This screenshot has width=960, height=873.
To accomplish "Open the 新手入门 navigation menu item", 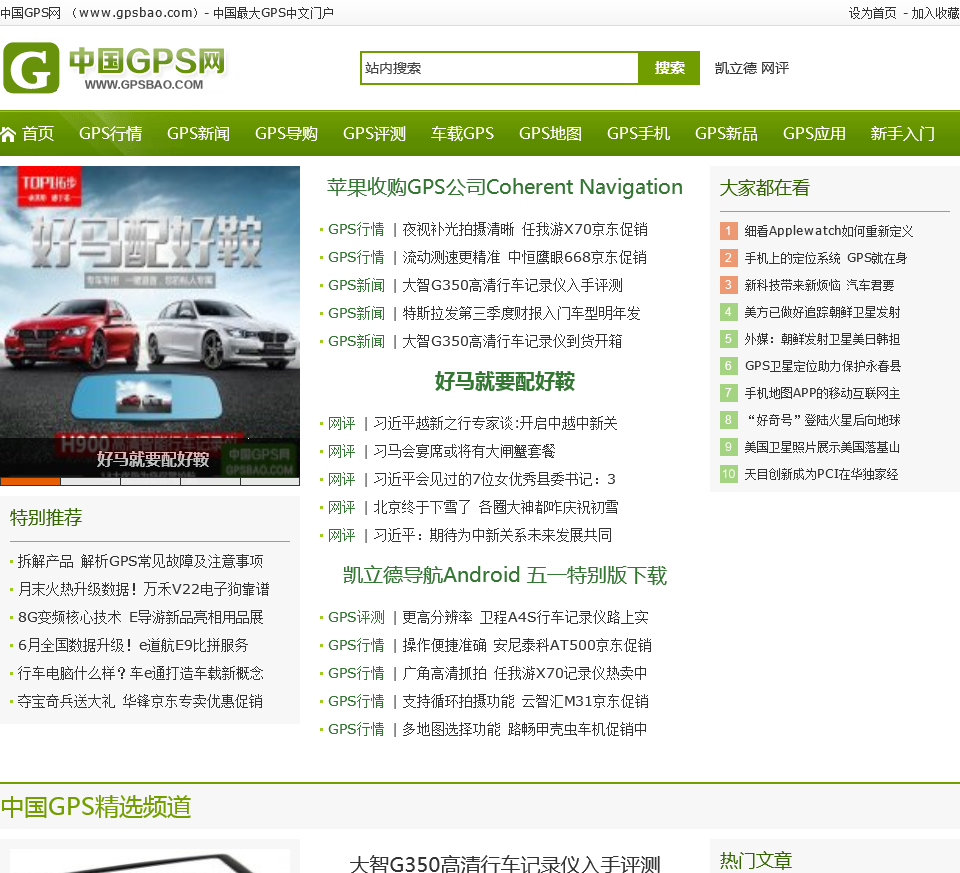I will point(902,133).
